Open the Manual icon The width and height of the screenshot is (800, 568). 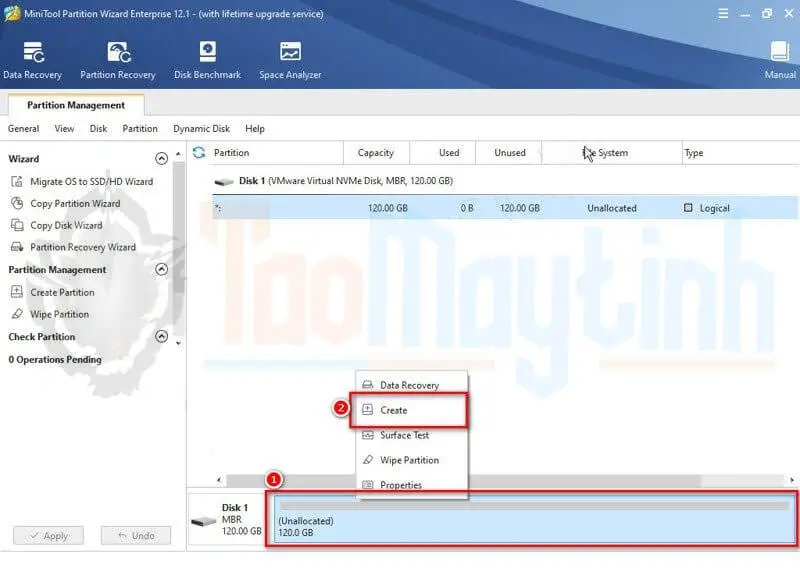pos(780,60)
